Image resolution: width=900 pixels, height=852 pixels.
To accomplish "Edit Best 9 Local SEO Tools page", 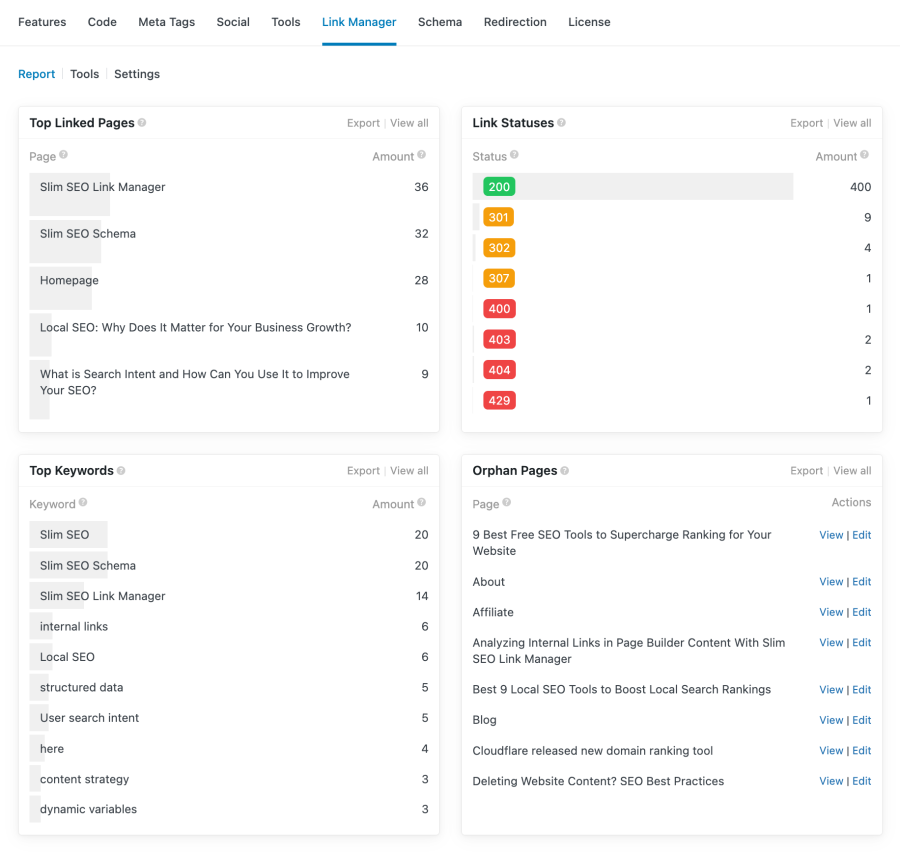I will point(862,690).
